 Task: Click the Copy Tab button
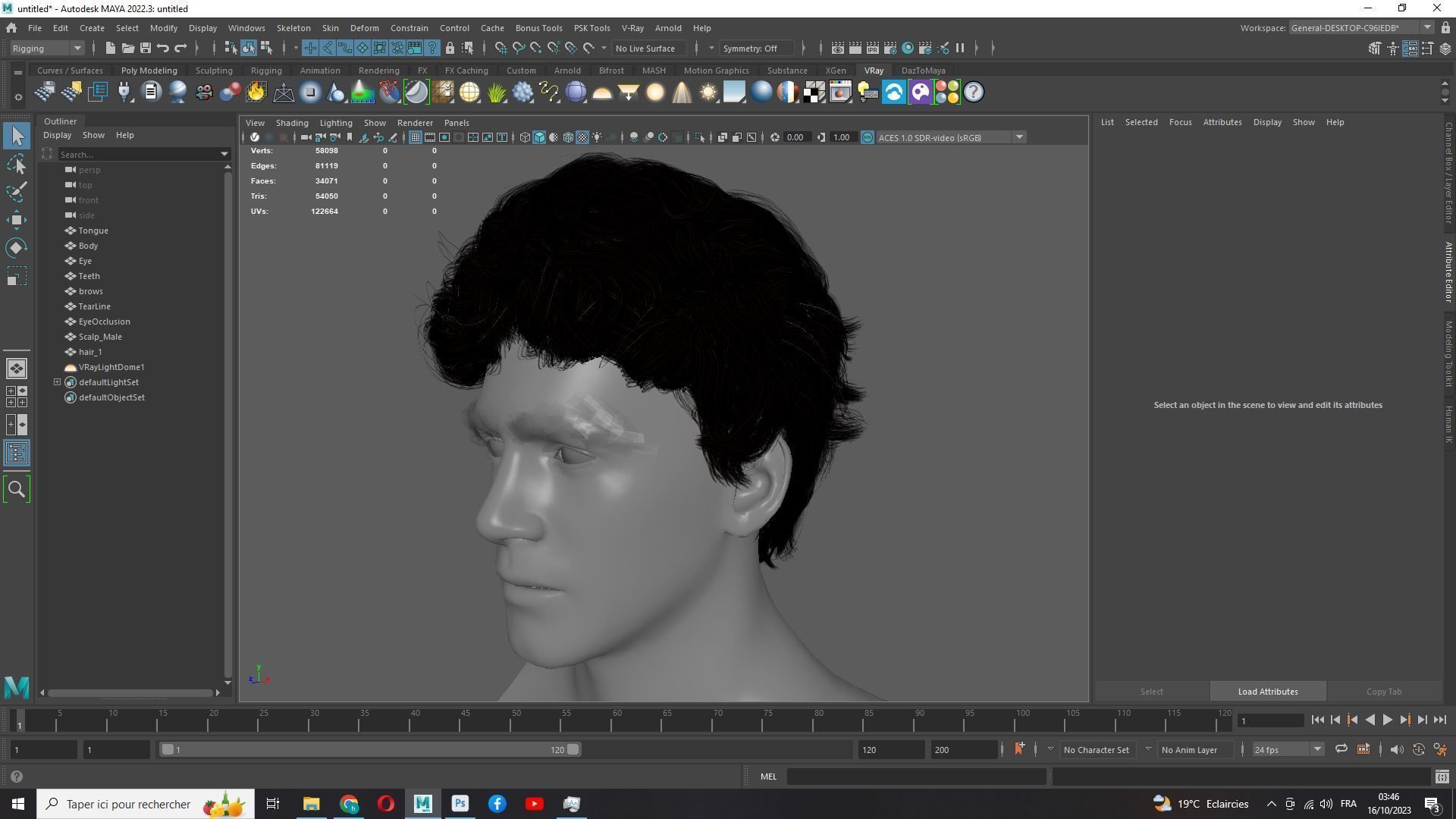[1384, 692]
